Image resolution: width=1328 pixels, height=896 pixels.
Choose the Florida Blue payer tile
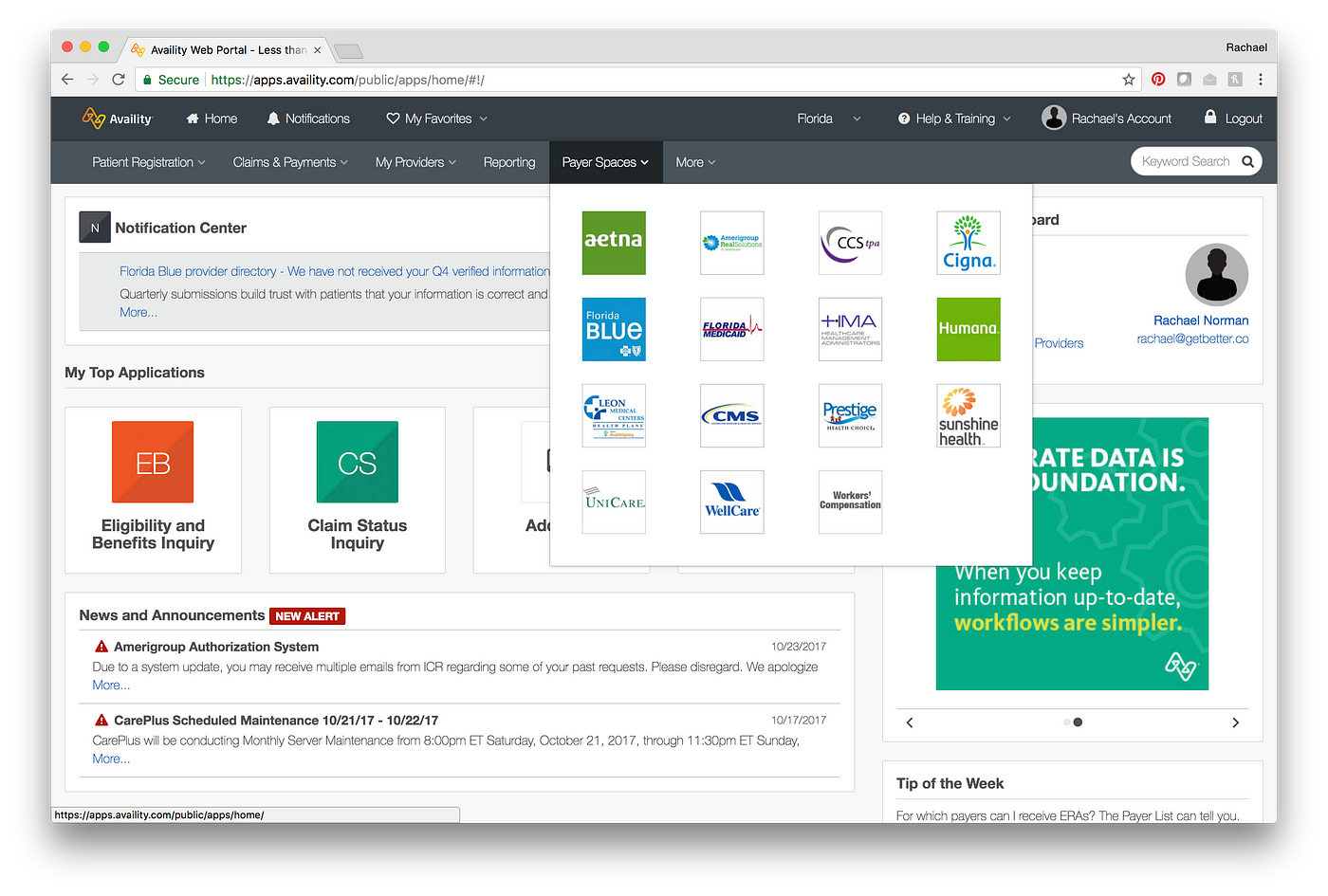tap(614, 329)
